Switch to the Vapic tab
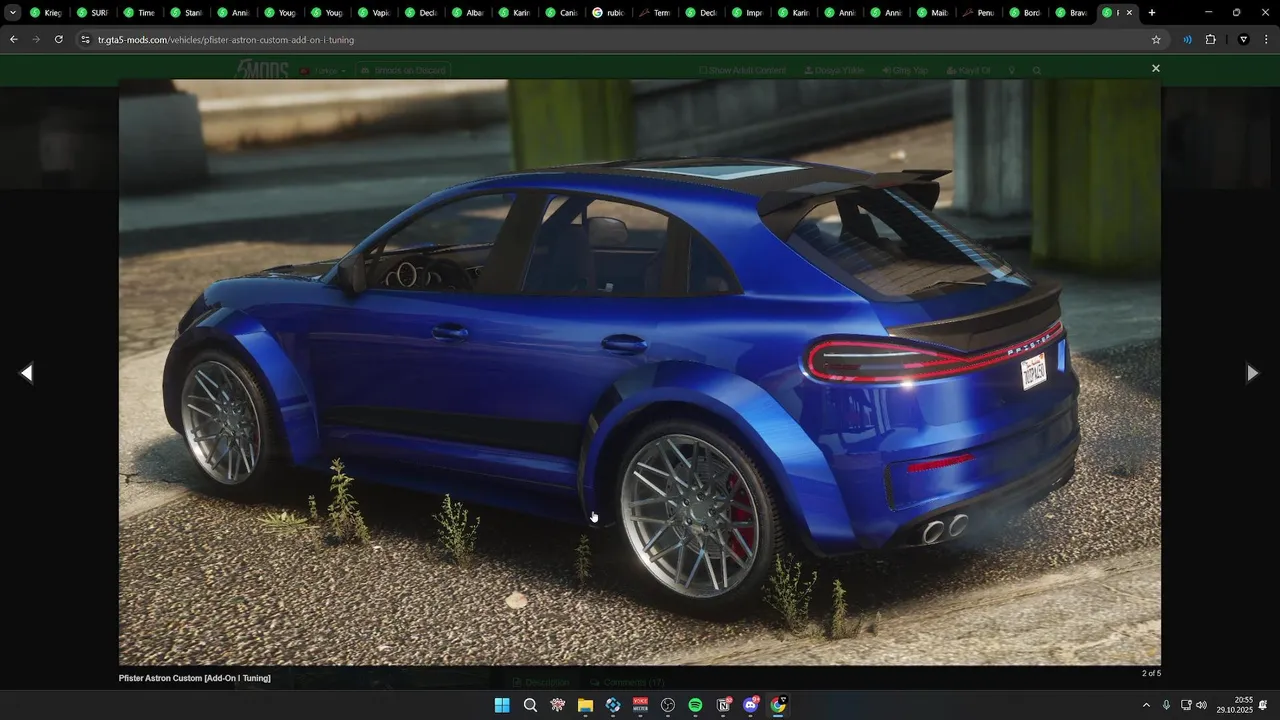 pos(372,13)
